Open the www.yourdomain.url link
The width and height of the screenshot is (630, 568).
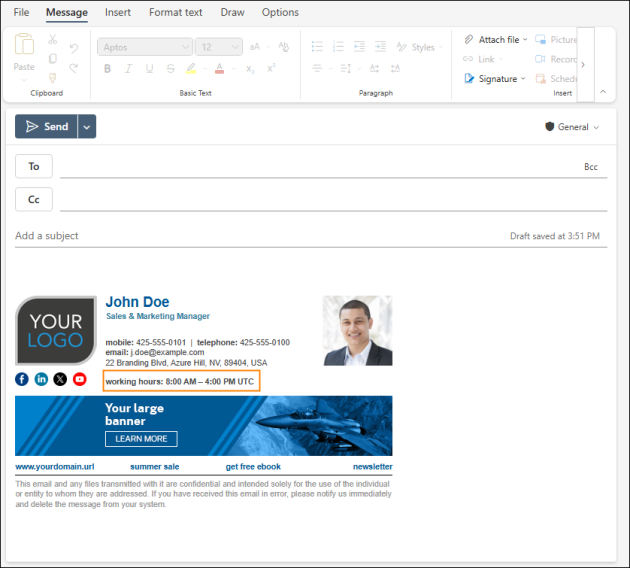pos(55,467)
